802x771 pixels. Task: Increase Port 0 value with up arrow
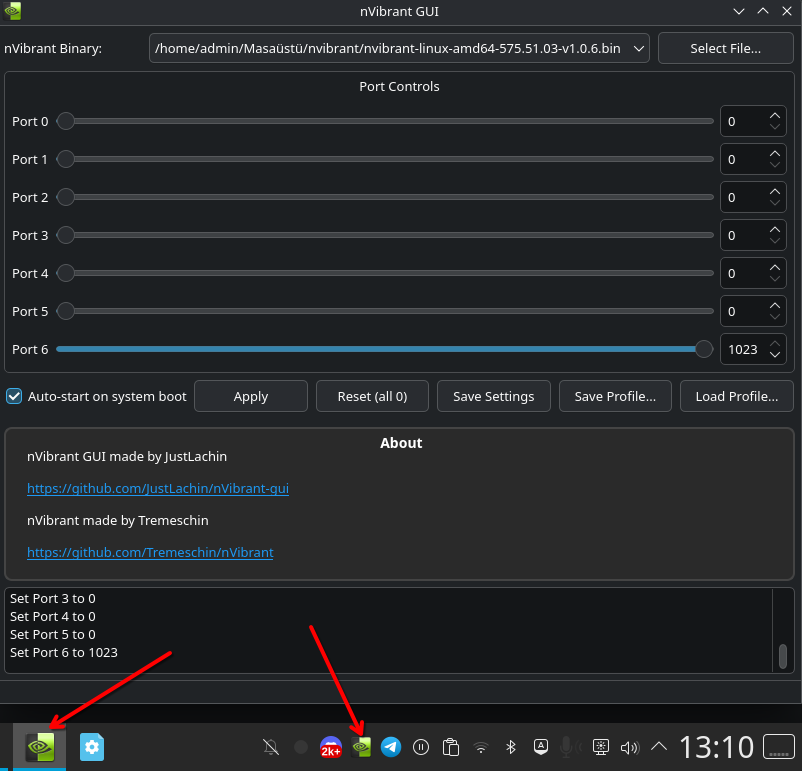coord(774,116)
